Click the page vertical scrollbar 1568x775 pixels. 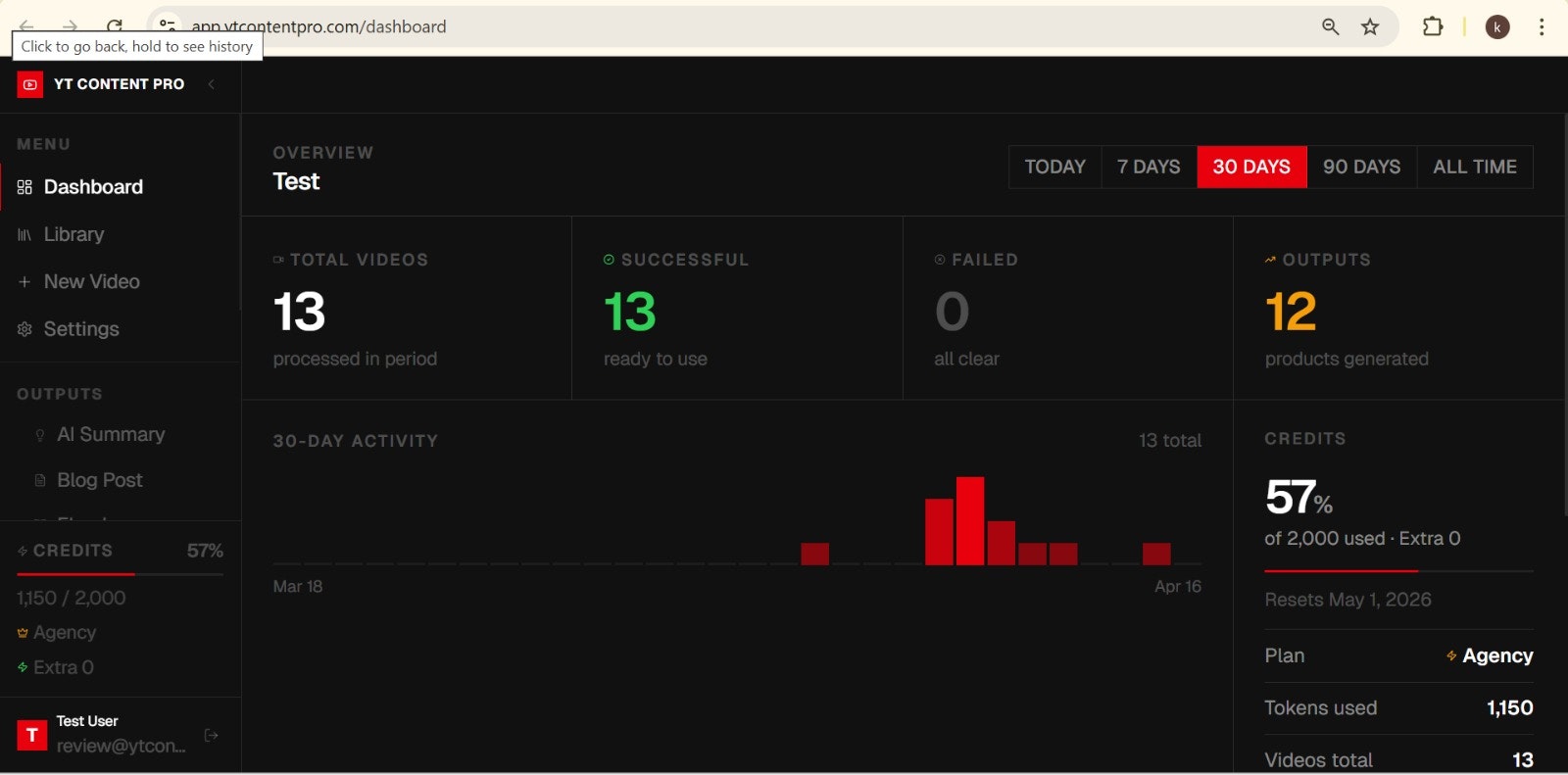point(1565,314)
